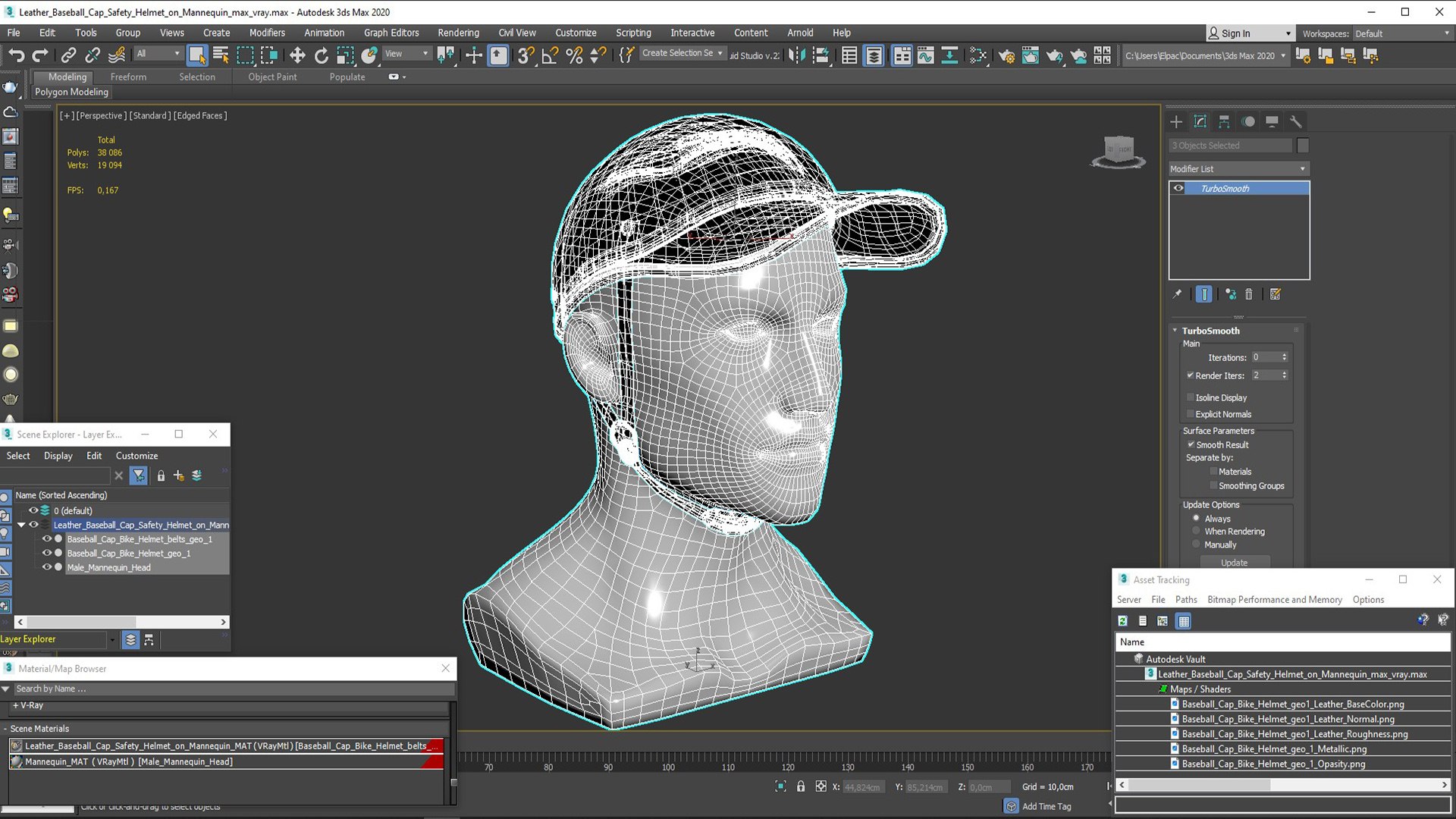Open the View reference coordinate dropdown
The height and width of the screenshot is (819, 1456).
406,54
